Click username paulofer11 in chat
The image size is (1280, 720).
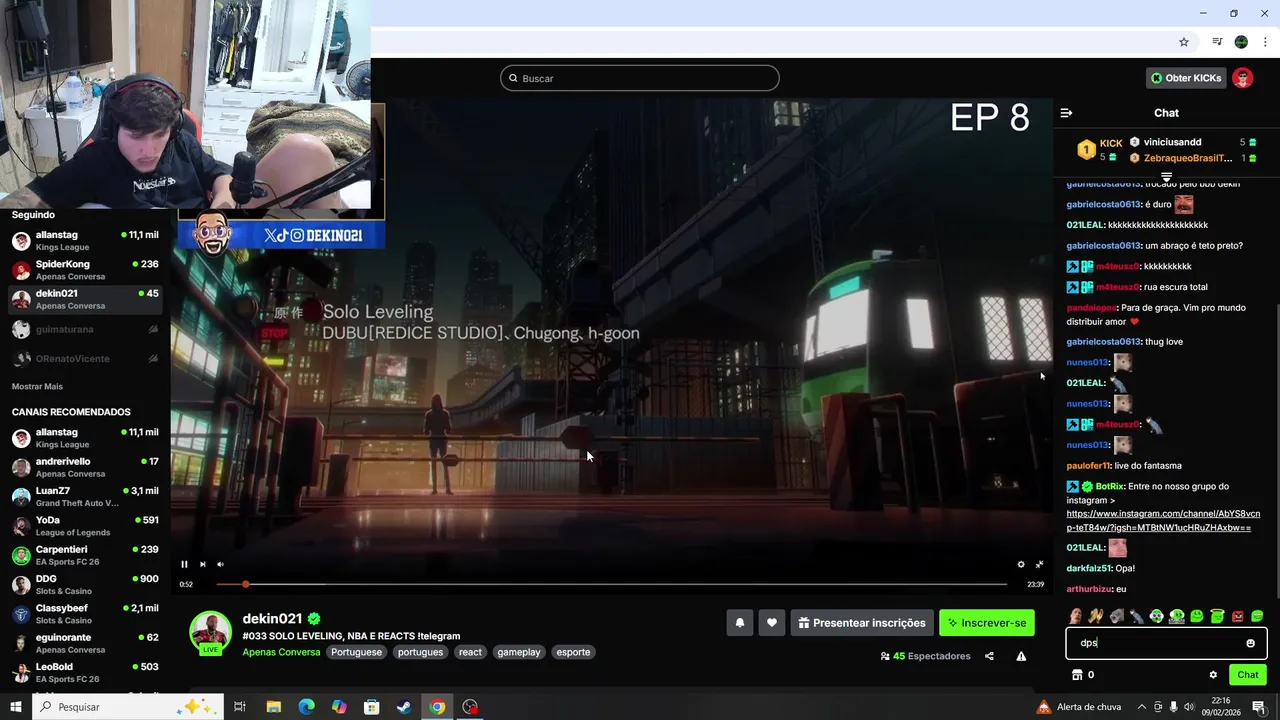point(1088,465)
